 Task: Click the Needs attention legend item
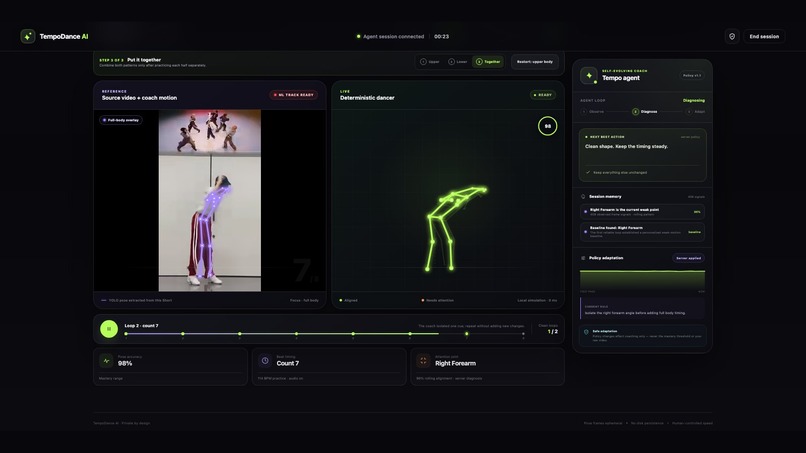(437, 300)
